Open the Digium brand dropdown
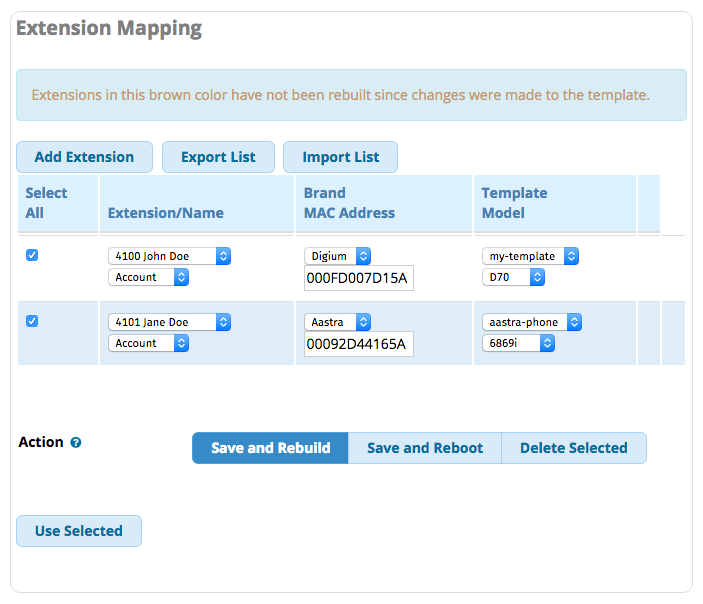This screenshot has height=604, width=703. (x=338, y=256)
